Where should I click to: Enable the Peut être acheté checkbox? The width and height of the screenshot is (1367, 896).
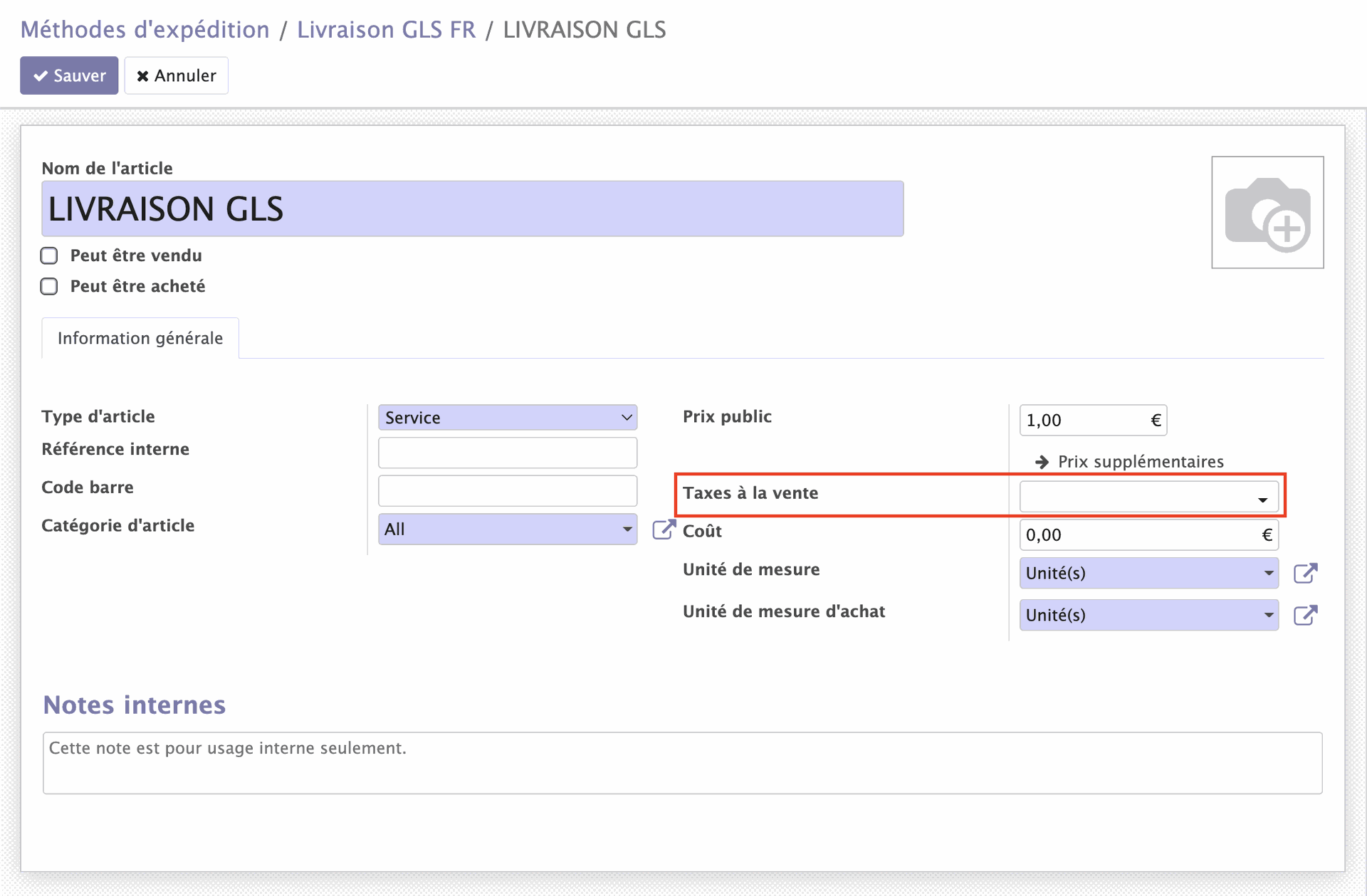(x=49, y=286)
